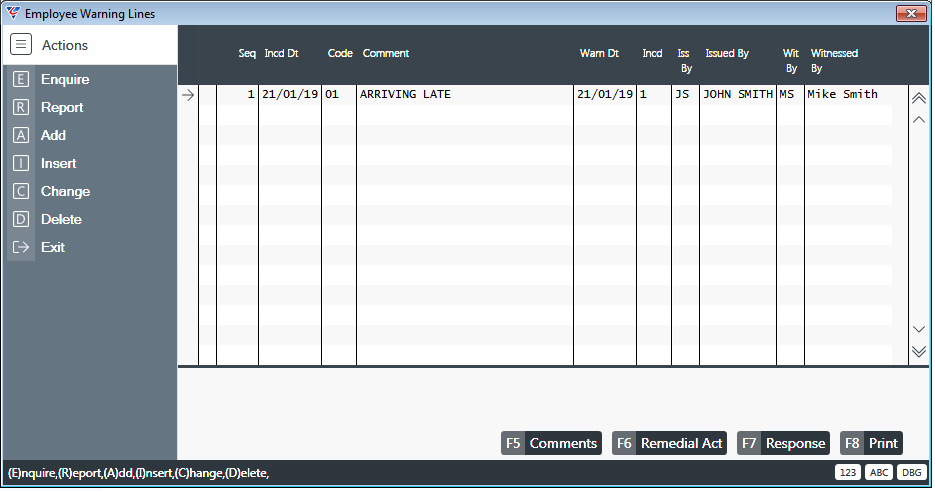Image resolution: width=935 pixels, height=491 pixels.
Task: Click the status bar command prompt text
Action: pos(138,473)
